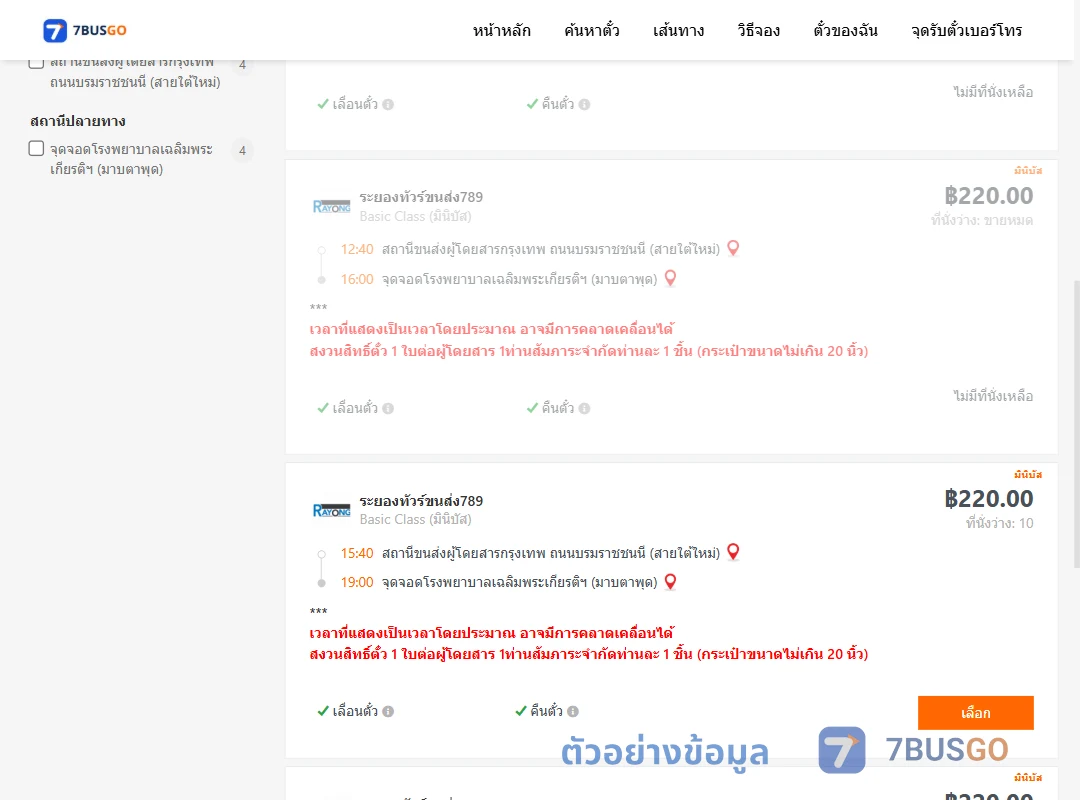Click Rayong operator logo of 15:40 trip

point(331,511)
